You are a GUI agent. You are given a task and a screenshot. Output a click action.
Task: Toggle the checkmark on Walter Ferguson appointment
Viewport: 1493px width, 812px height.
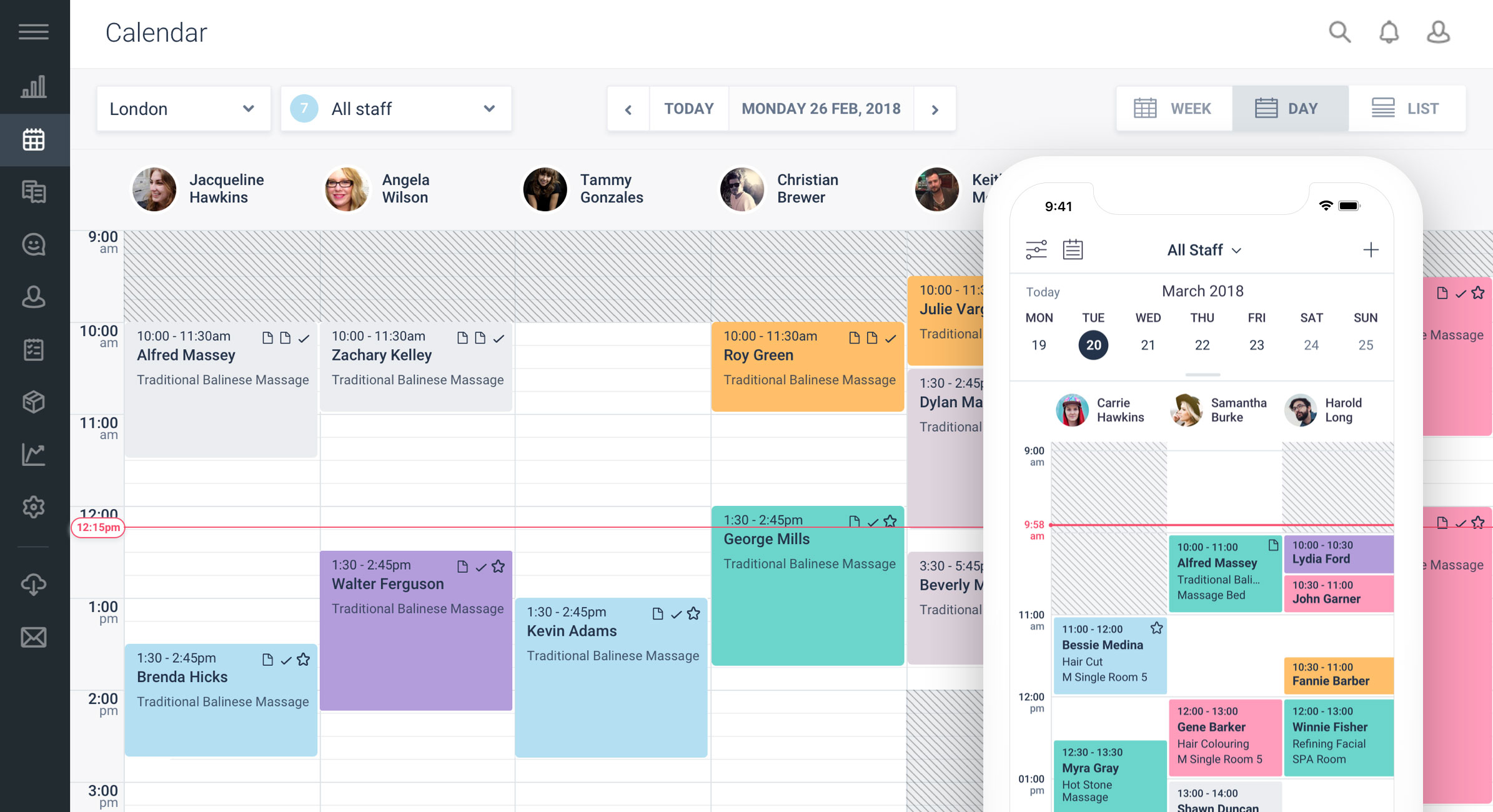click(x=481, y=564)
